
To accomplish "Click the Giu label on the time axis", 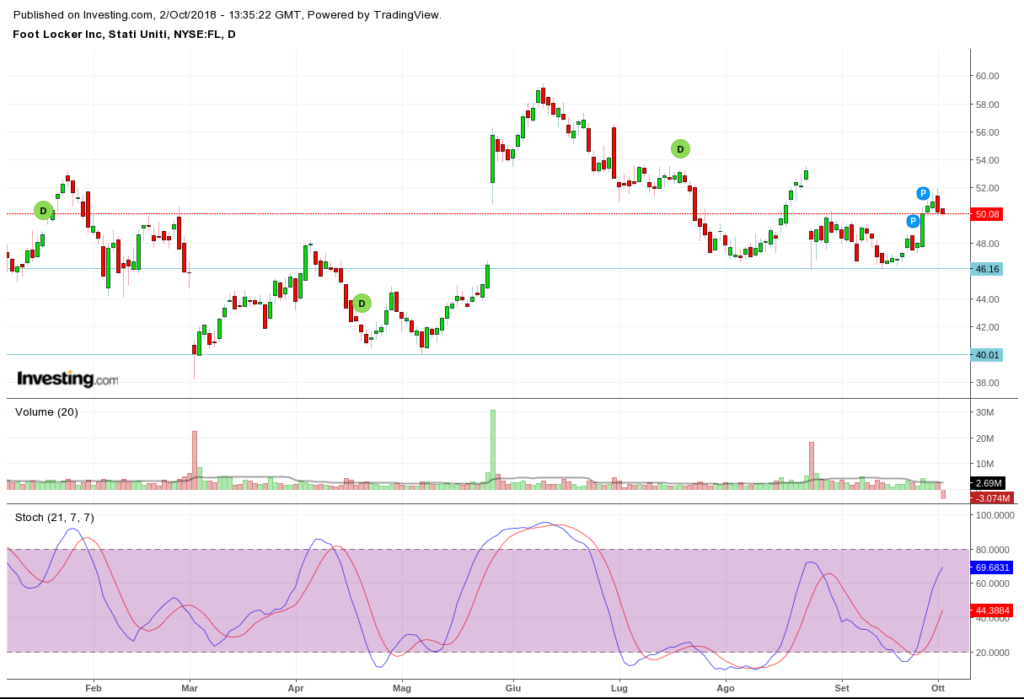I will pyautogui.click(x=513, y=688).
